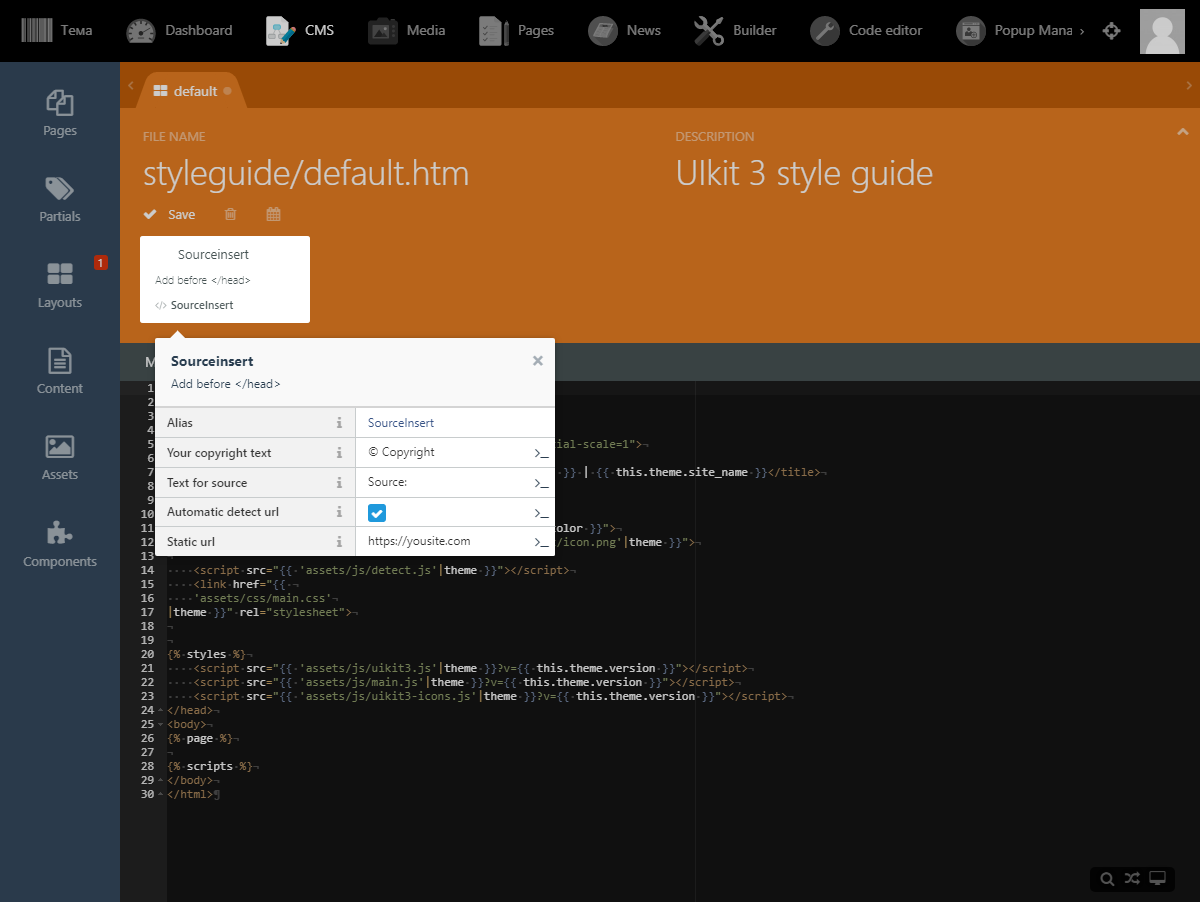The height and width of the screenshot is (902, 1200).
Task: Toggle the Automatic detect url checkbox
Action: click(x=377, y=513)
